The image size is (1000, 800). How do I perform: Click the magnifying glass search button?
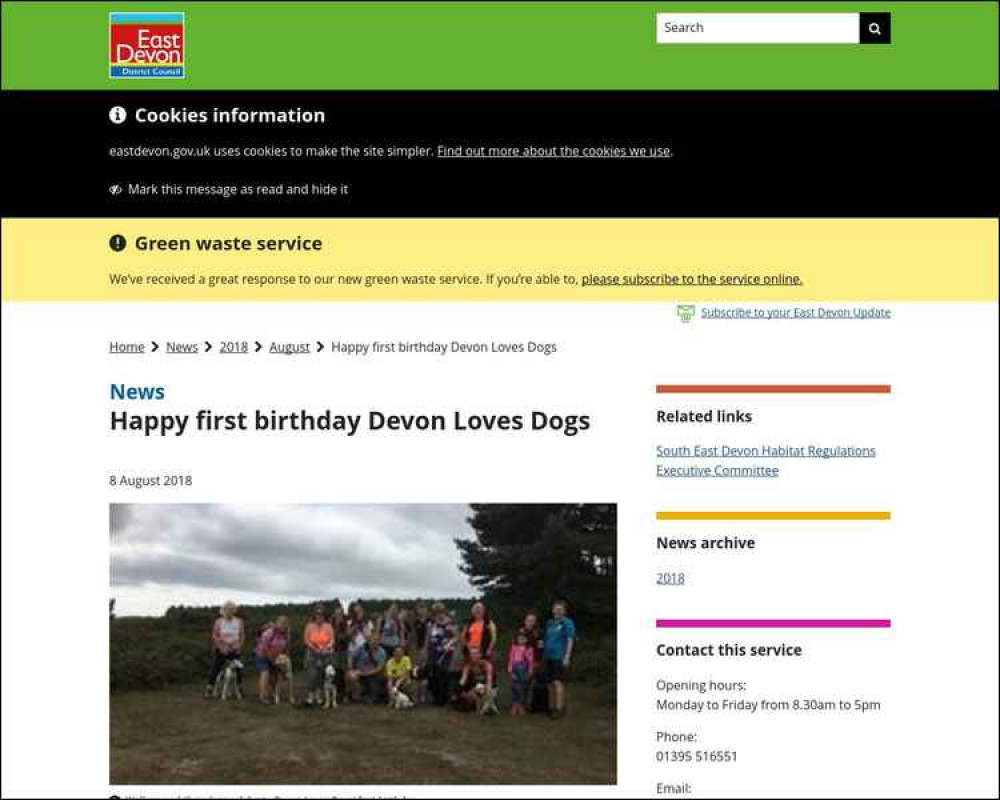875,28
